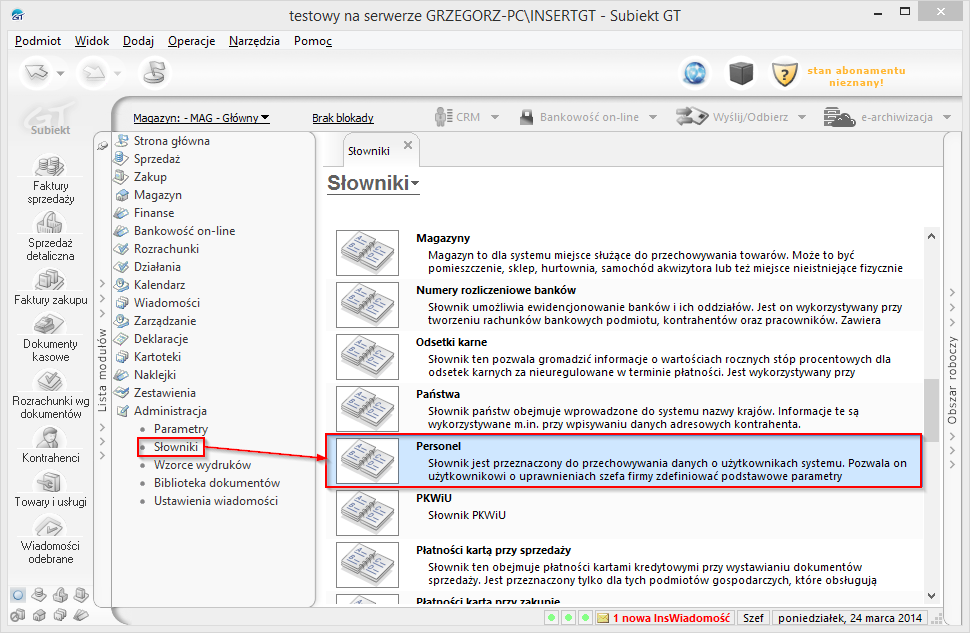
Task: Open Towary i usługi shortcut icon
Action: pos(50,482)
